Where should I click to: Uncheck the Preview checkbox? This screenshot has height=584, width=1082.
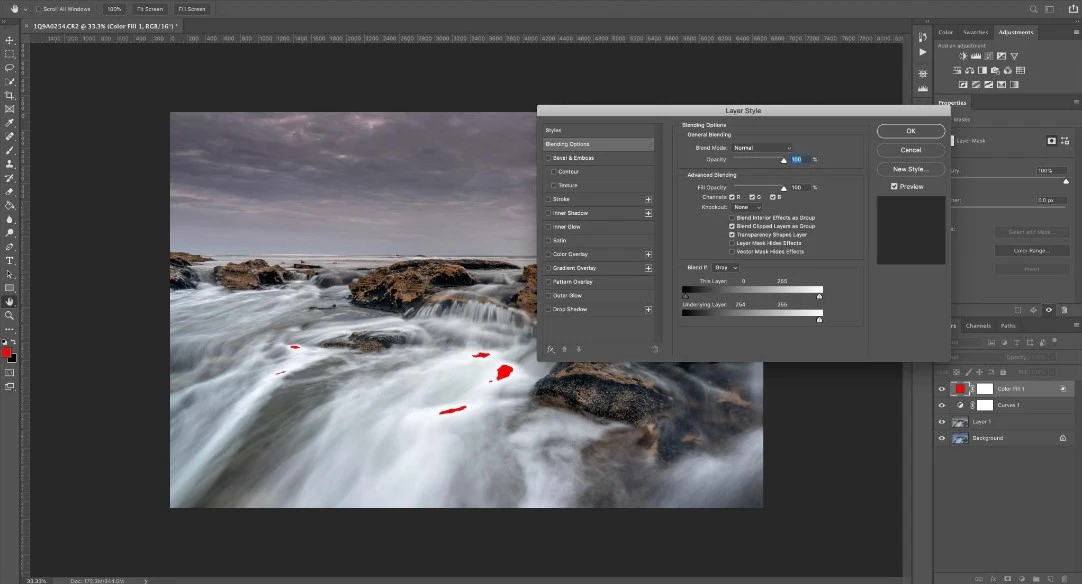894,187
